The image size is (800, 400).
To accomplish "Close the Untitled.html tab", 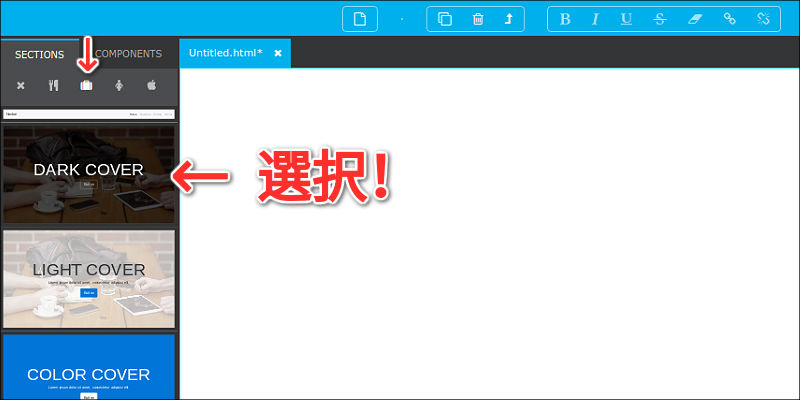I will 278,53.
